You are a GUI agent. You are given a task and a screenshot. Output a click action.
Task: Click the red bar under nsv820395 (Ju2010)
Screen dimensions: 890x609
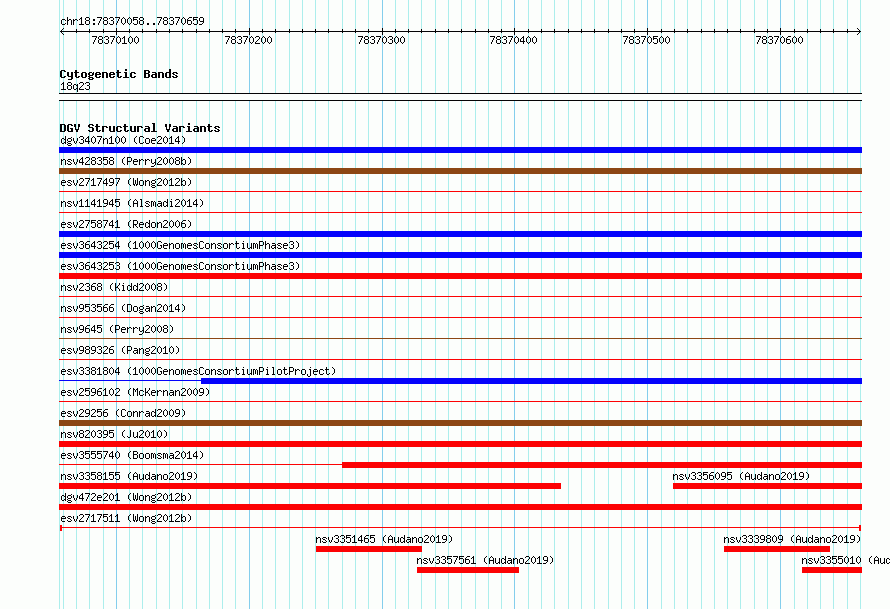(460, 444)
